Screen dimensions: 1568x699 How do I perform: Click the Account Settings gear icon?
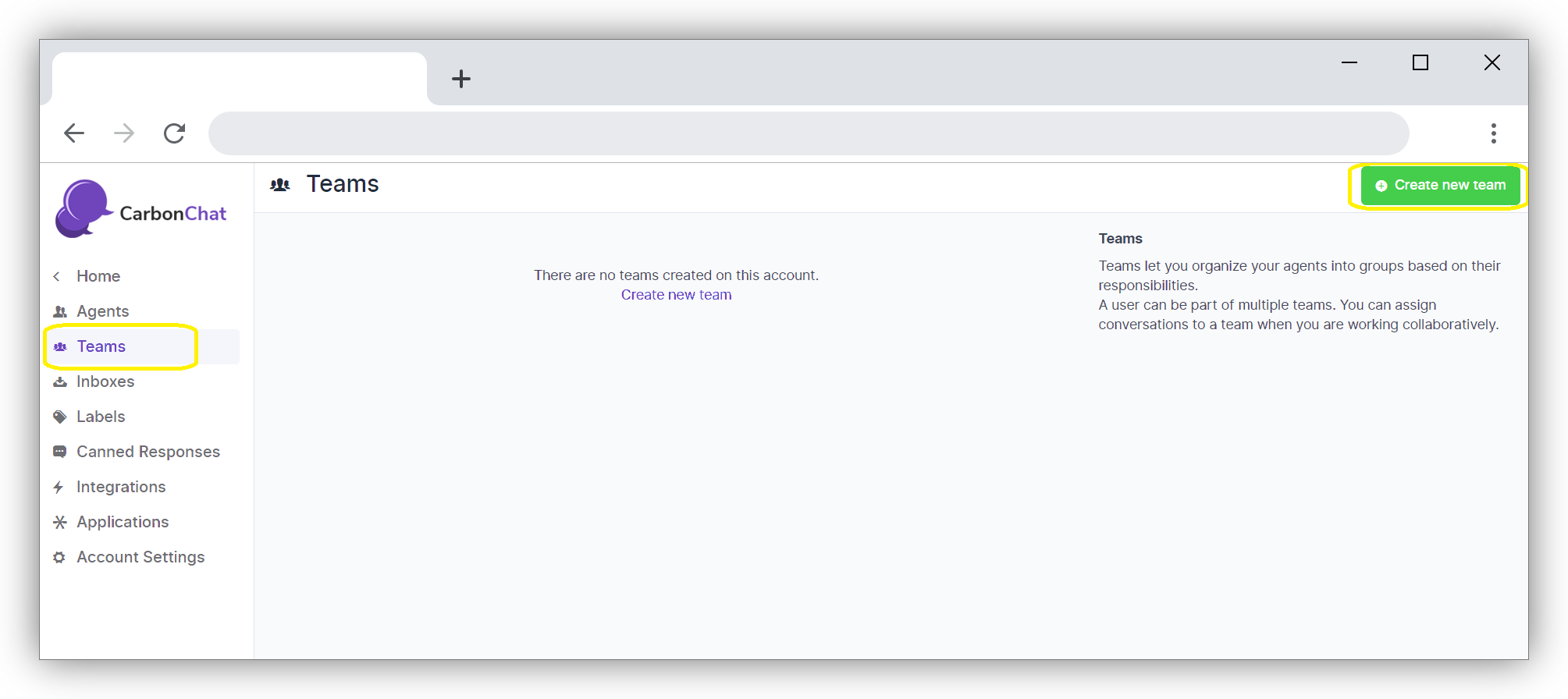(59, 557)
